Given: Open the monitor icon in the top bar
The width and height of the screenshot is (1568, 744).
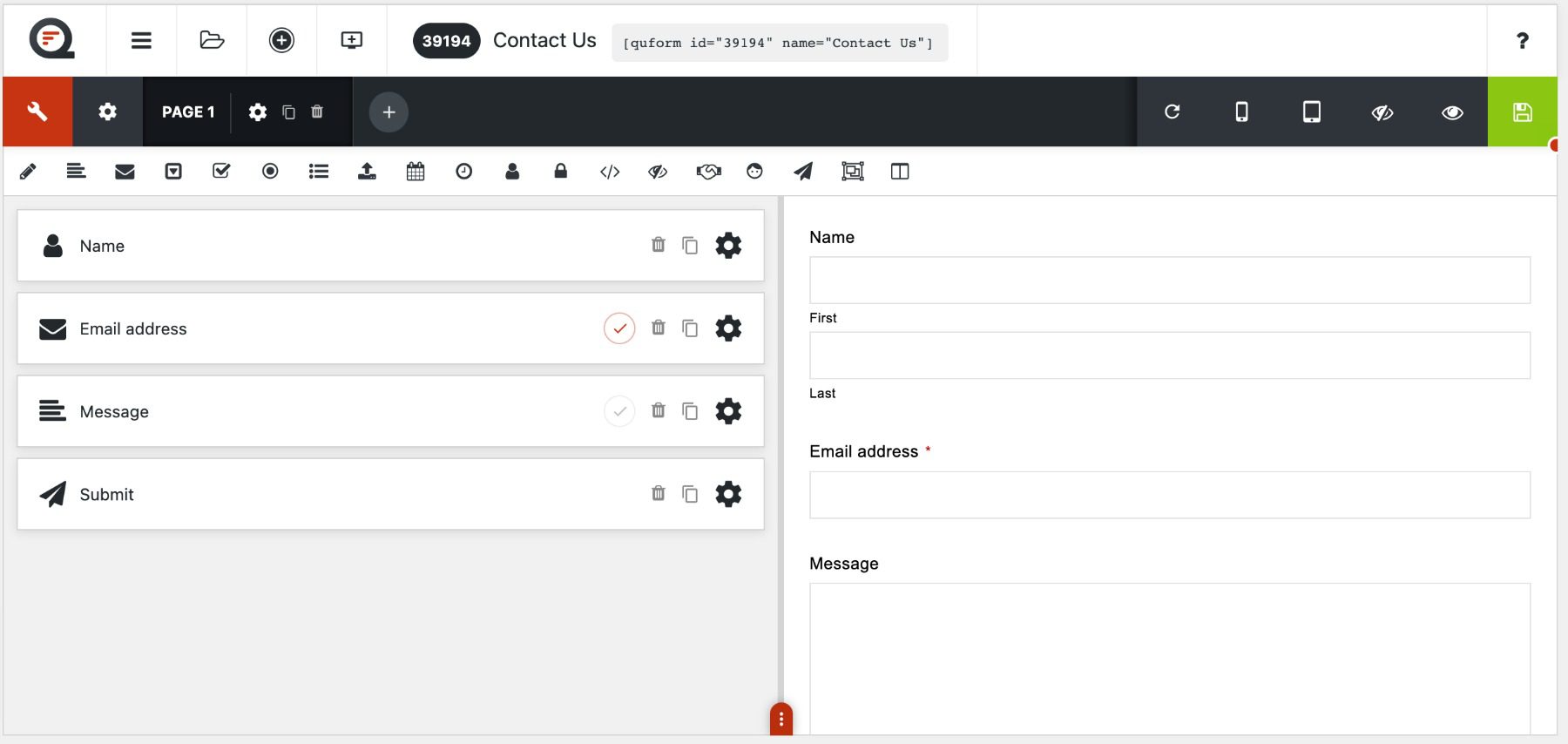Looking at the screenshot, I should coord(351,40).
